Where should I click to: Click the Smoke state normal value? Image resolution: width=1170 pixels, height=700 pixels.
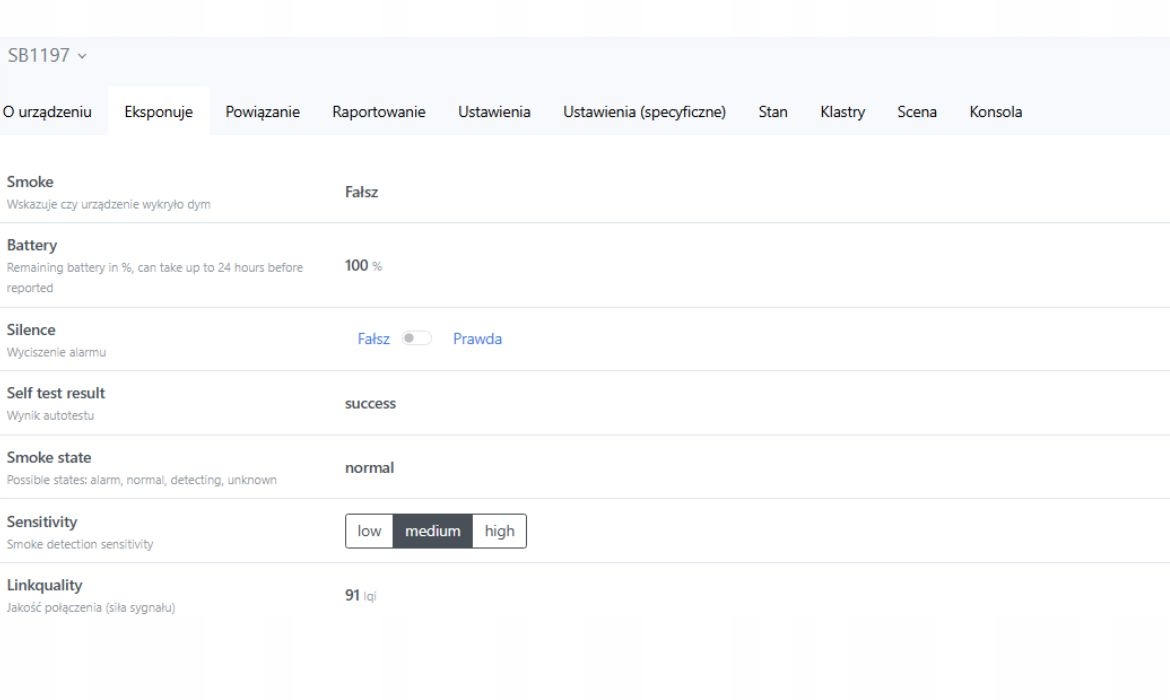[x=369, y=467]
